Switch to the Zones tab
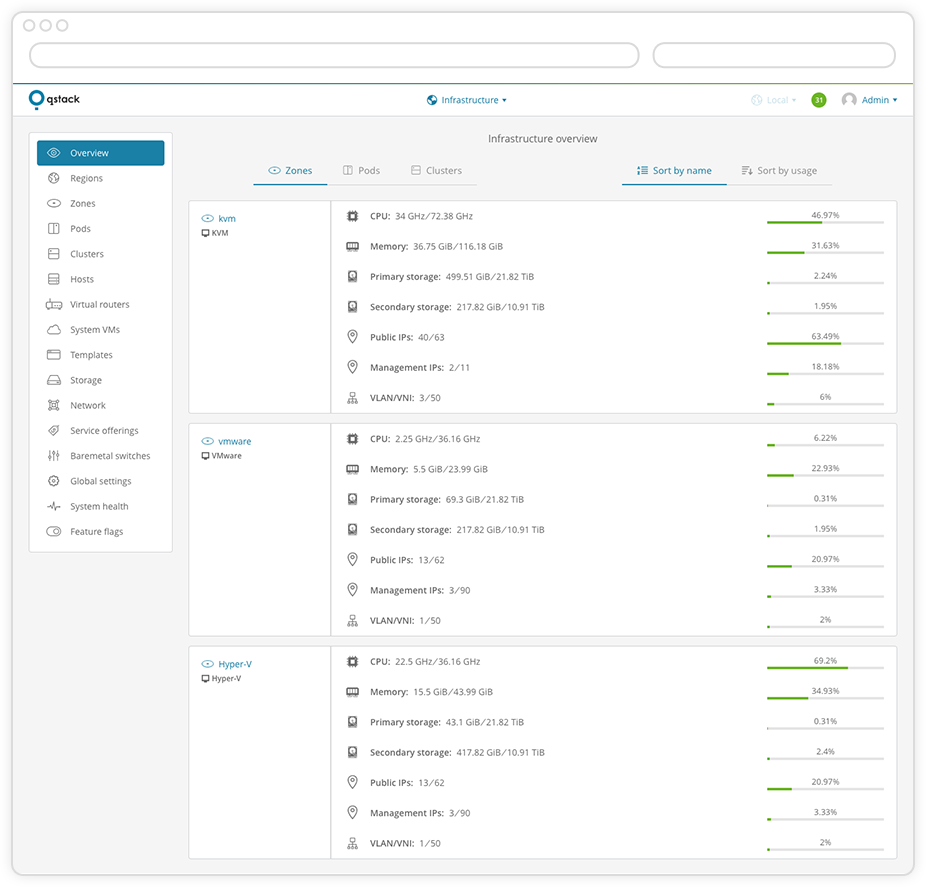 290,171
